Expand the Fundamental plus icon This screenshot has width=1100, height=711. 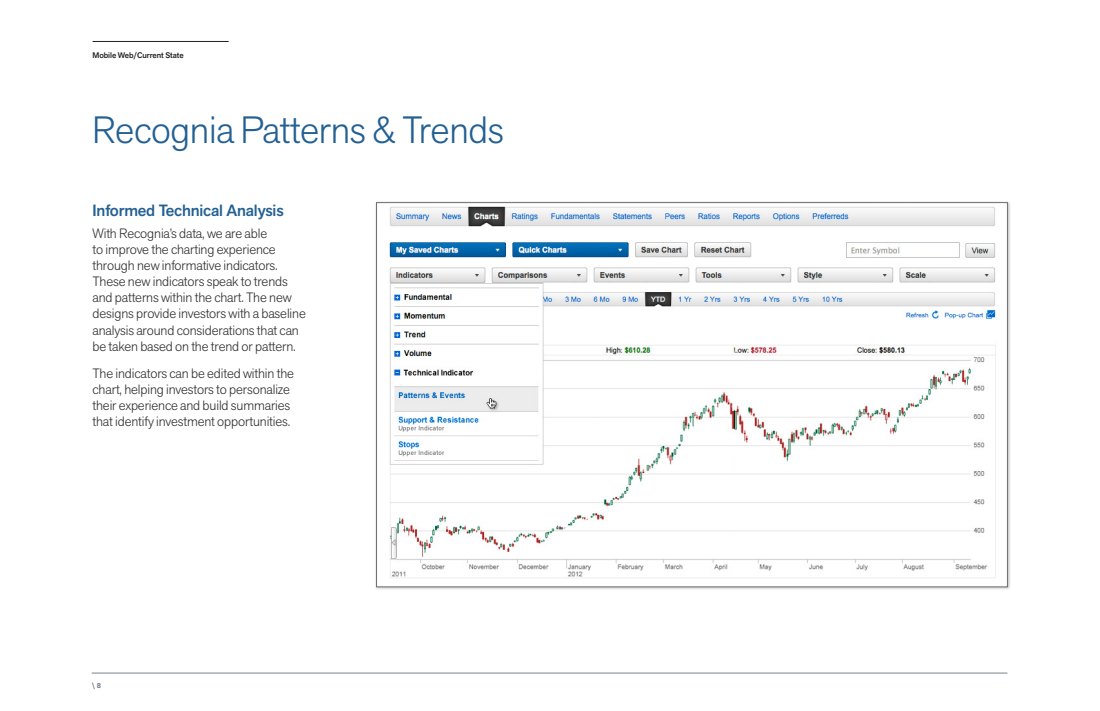point(397,298)
